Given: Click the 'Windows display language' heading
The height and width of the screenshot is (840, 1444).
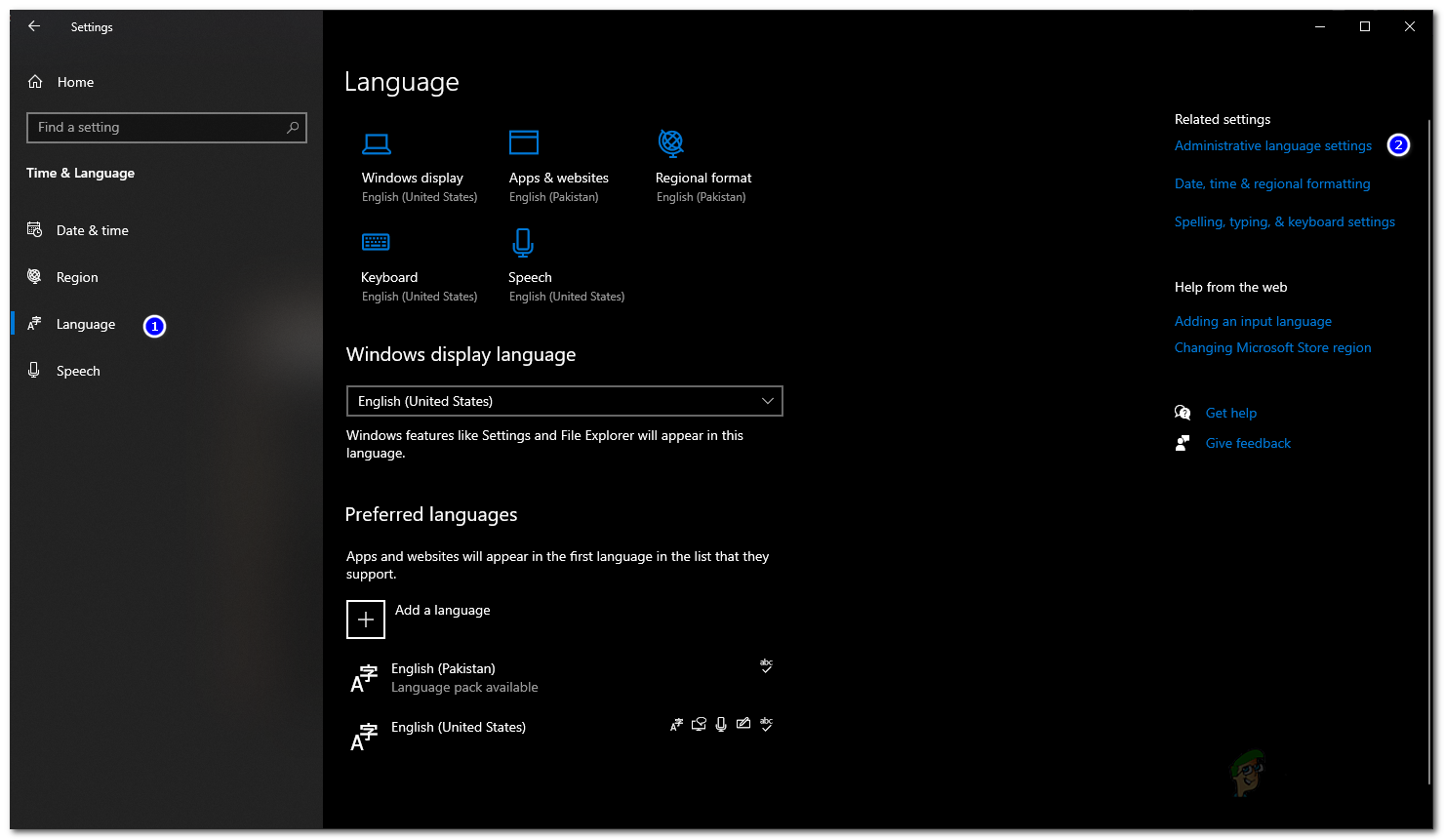Looking at the screenshot, I should click(461, 354).
